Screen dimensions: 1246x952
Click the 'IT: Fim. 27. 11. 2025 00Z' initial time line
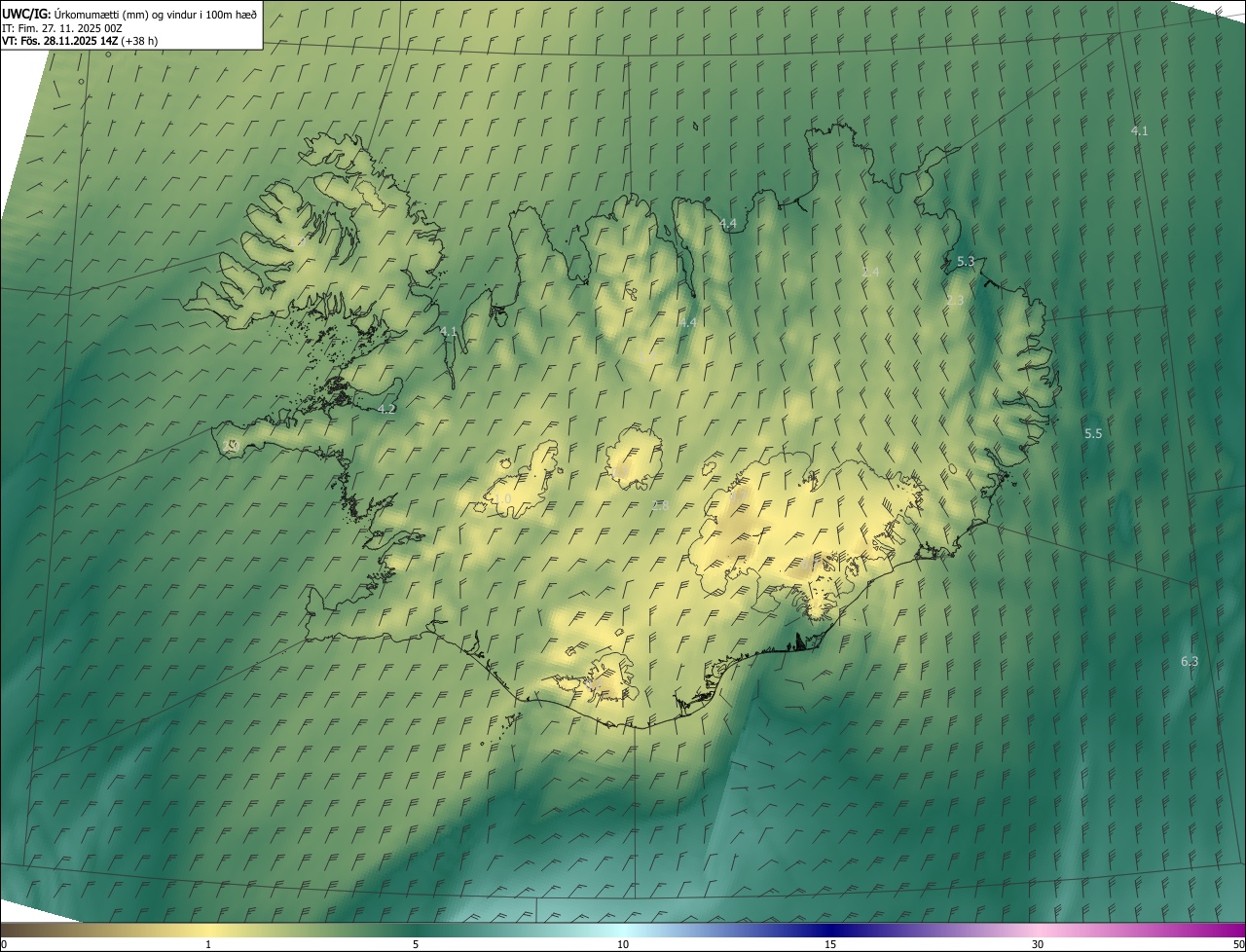[x=62, y=27]
